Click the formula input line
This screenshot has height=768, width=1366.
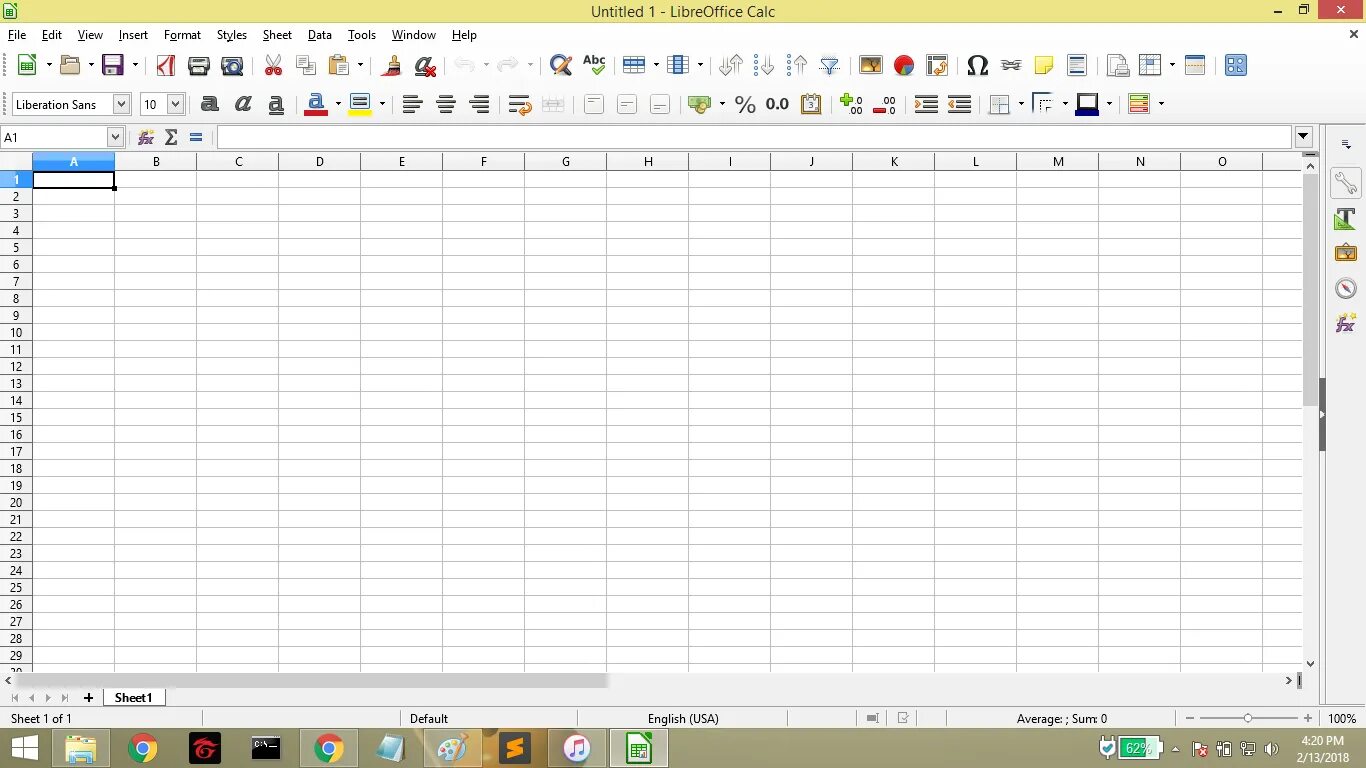(754, 137)
